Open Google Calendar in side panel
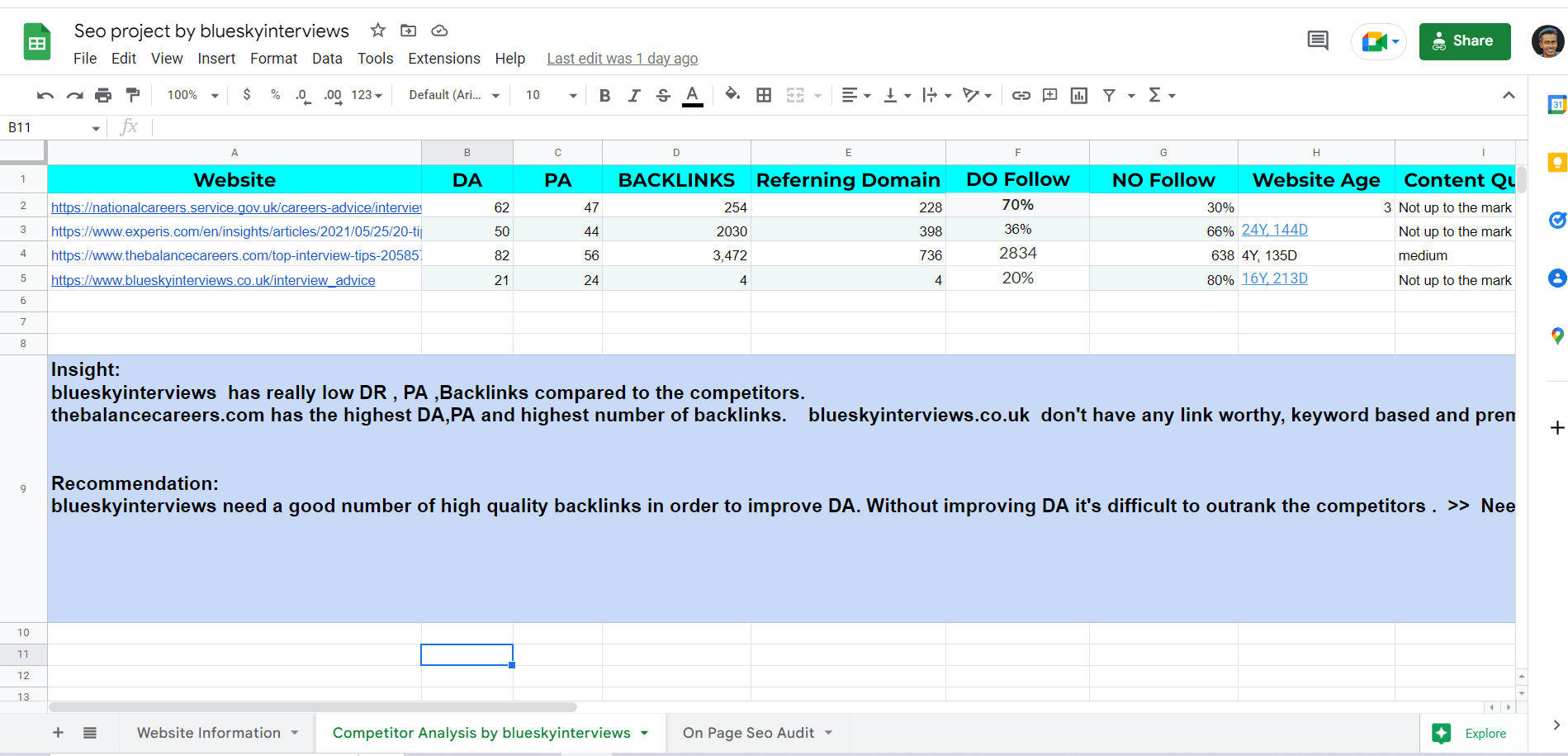Viewport: 1568px width, 756px height. click(x=1556, y=105)
